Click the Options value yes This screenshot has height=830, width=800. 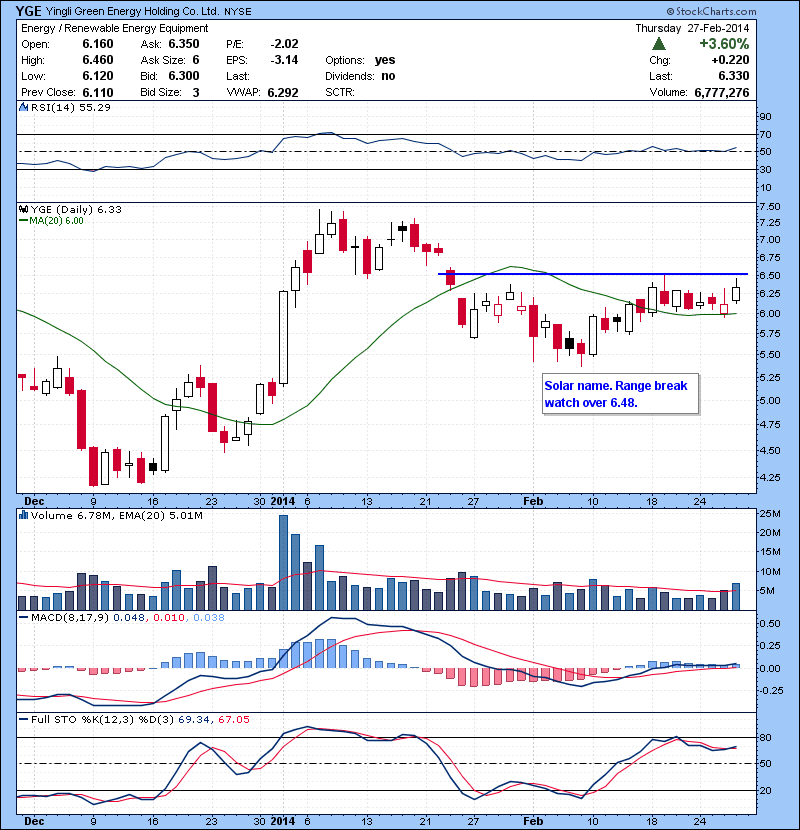coord(385,60)
